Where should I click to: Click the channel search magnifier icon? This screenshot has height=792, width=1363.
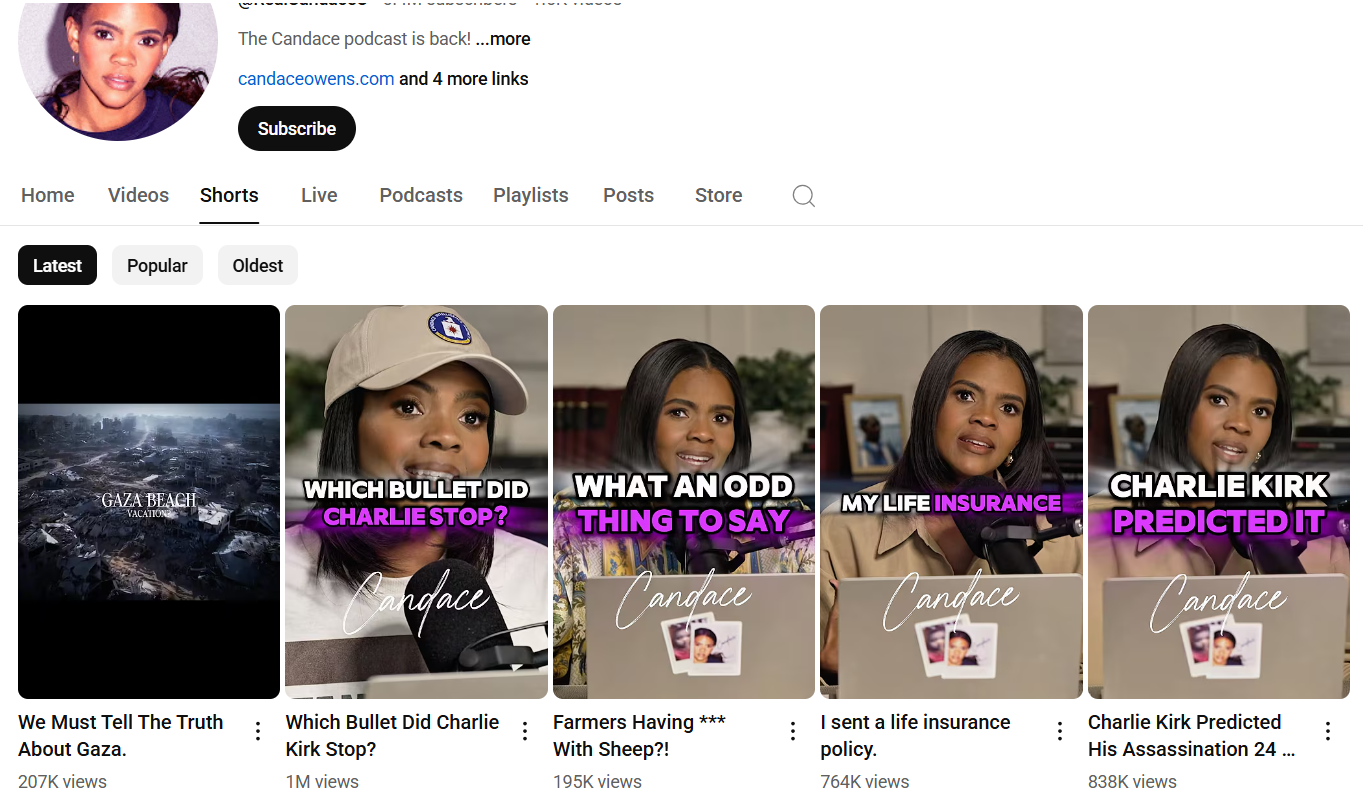click(804, 196)
